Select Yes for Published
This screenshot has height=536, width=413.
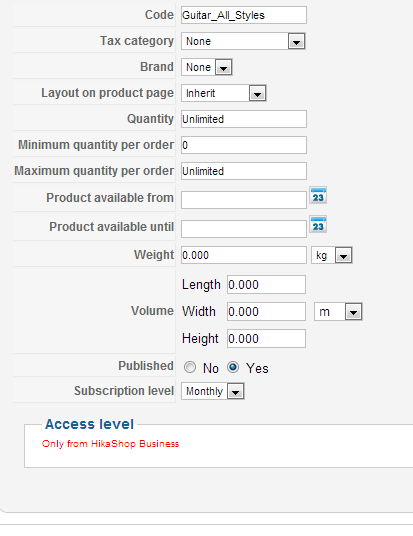pos(233,367)
